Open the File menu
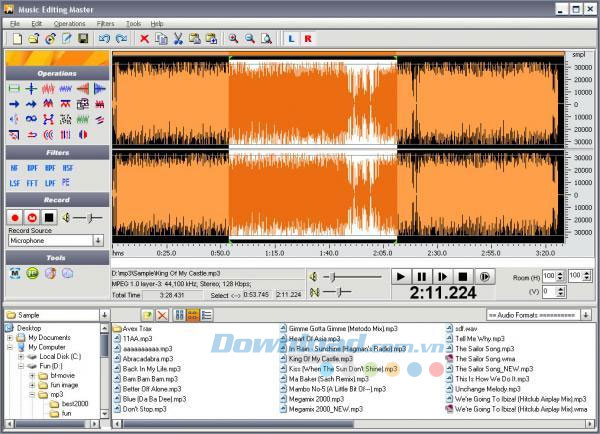600x434 pixels. point(15,24)
